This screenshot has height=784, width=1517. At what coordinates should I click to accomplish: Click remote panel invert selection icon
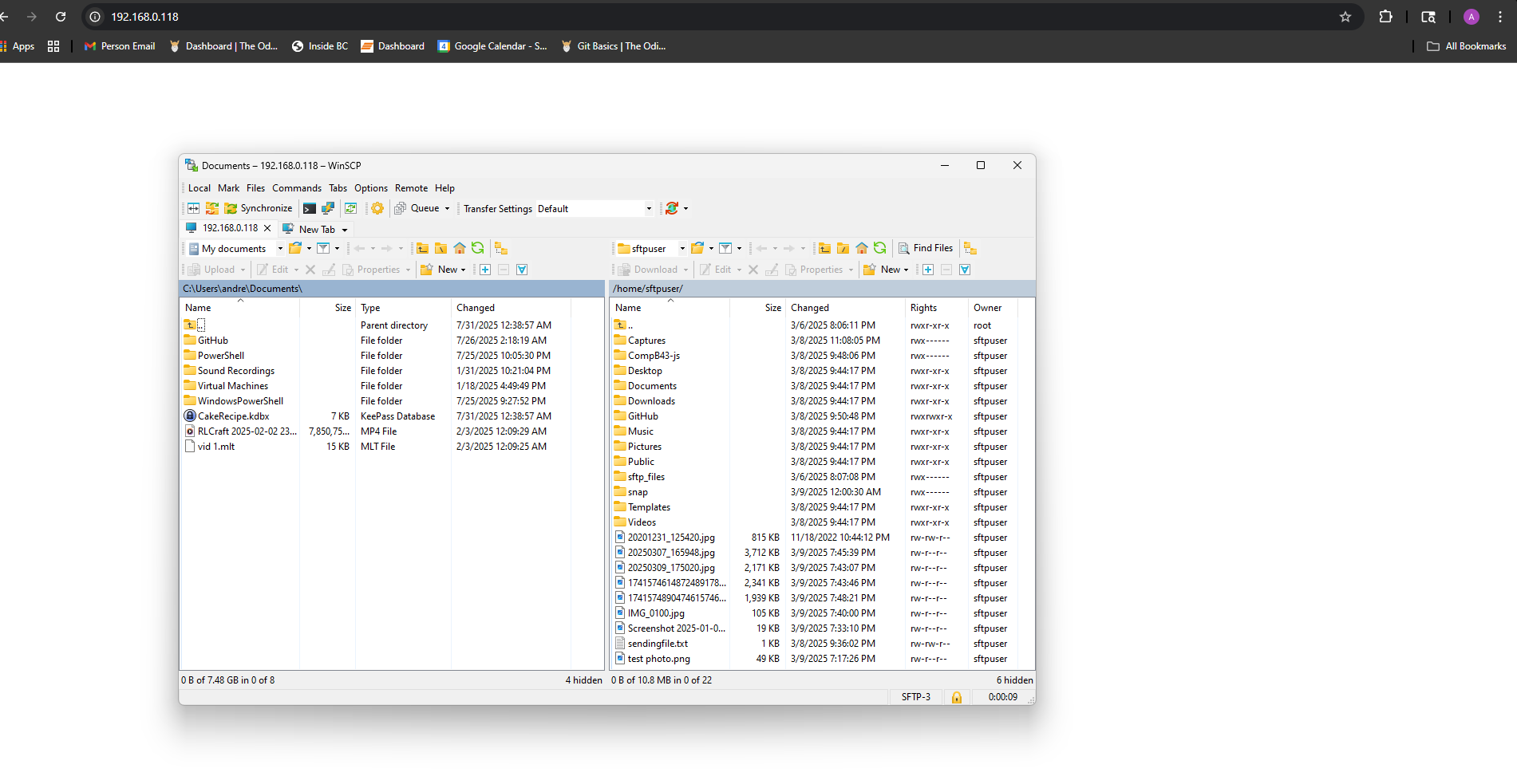[x=965, y=270]
